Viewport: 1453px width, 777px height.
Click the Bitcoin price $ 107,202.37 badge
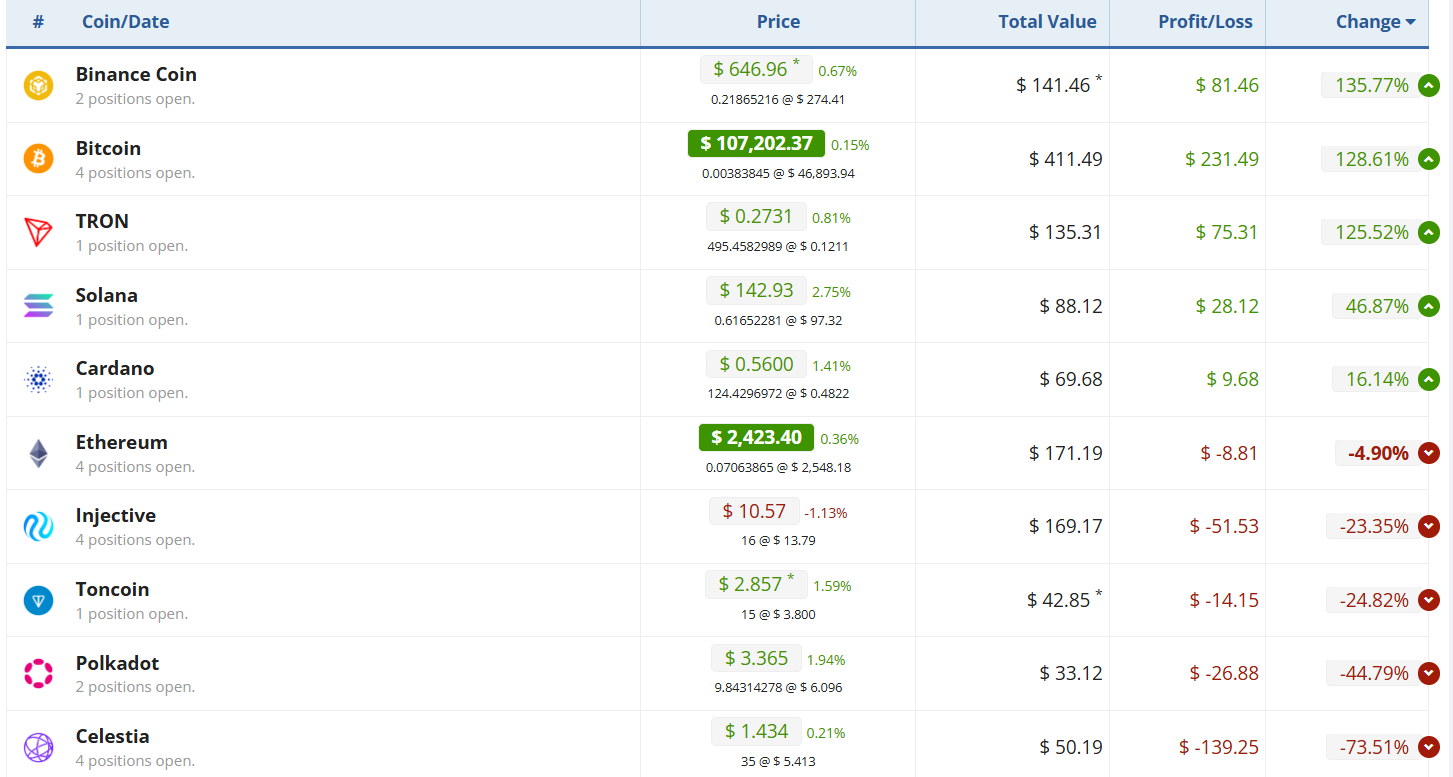click(756, 143)
